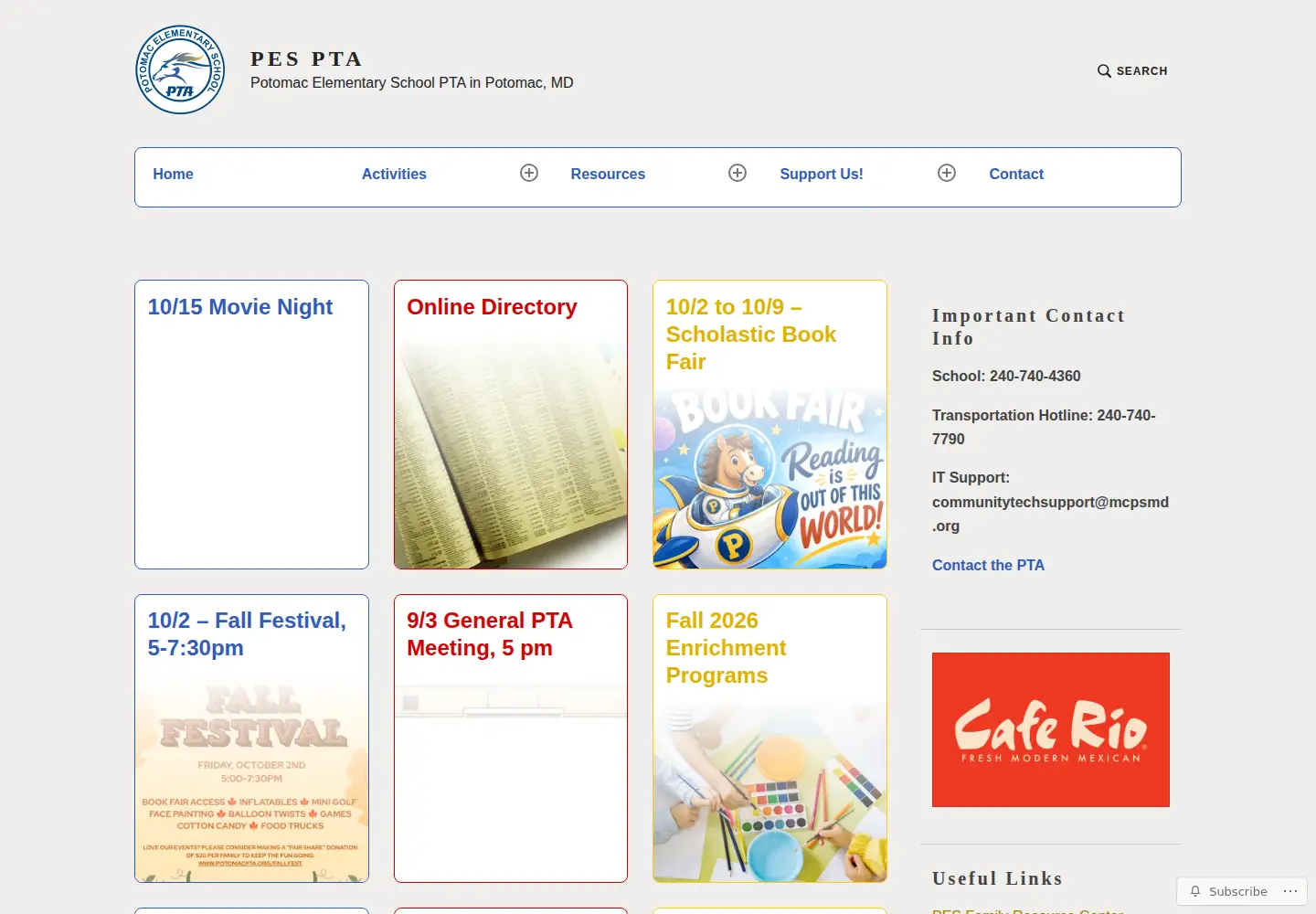This screenshot has width=1316, height=914.
Task: Click the Book Fair horse astronaut image
Action: [769, 475]
